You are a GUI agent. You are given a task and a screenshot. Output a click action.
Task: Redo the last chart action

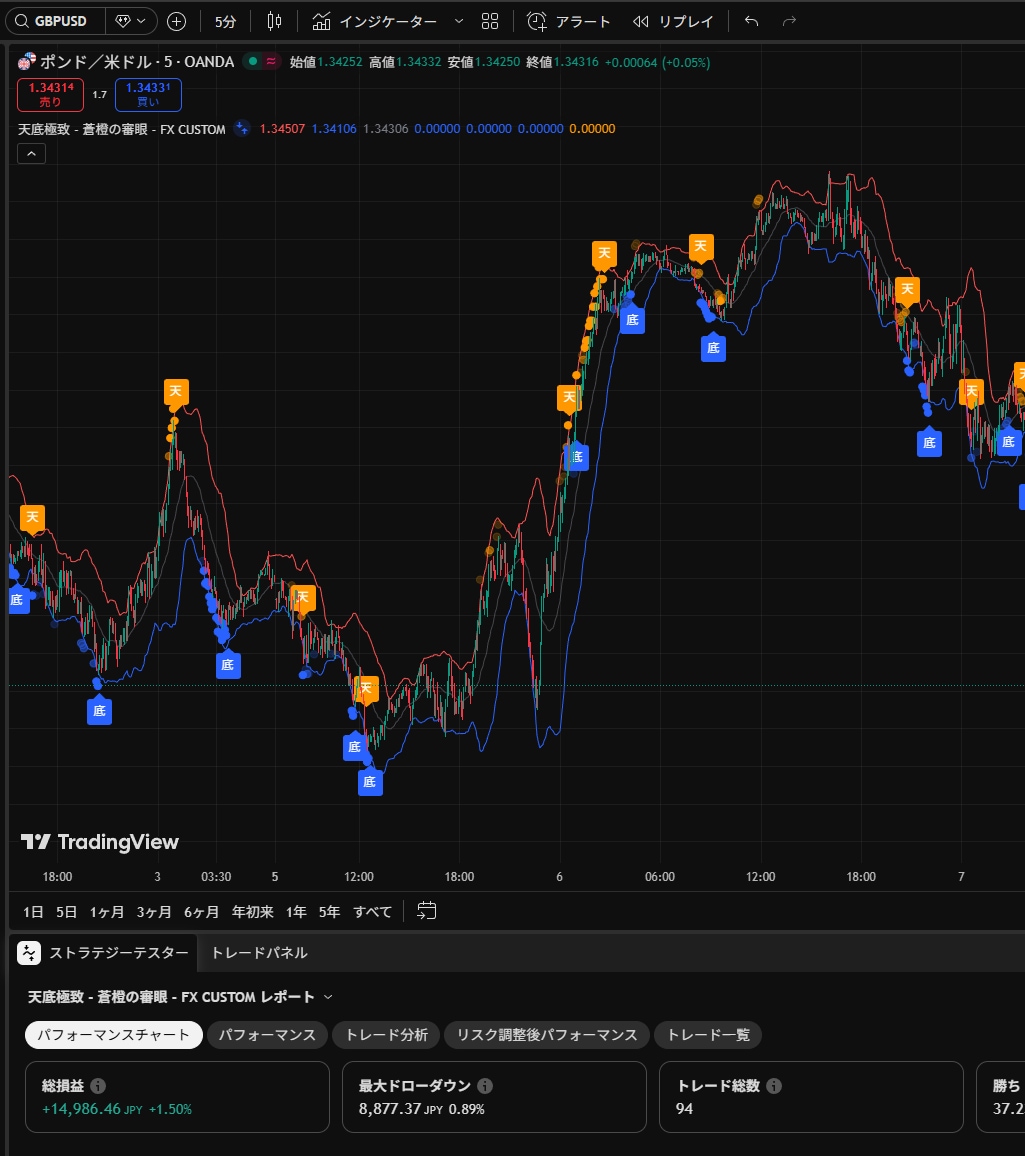point(789,21)
